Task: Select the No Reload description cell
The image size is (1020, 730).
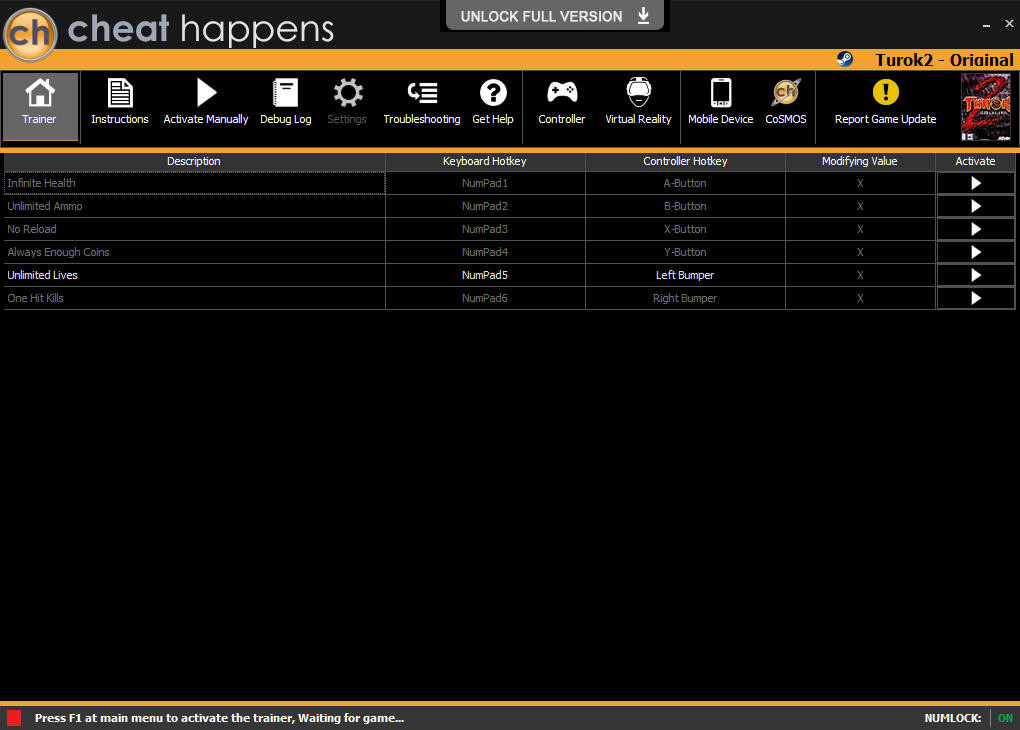Action: coord(195,229)
